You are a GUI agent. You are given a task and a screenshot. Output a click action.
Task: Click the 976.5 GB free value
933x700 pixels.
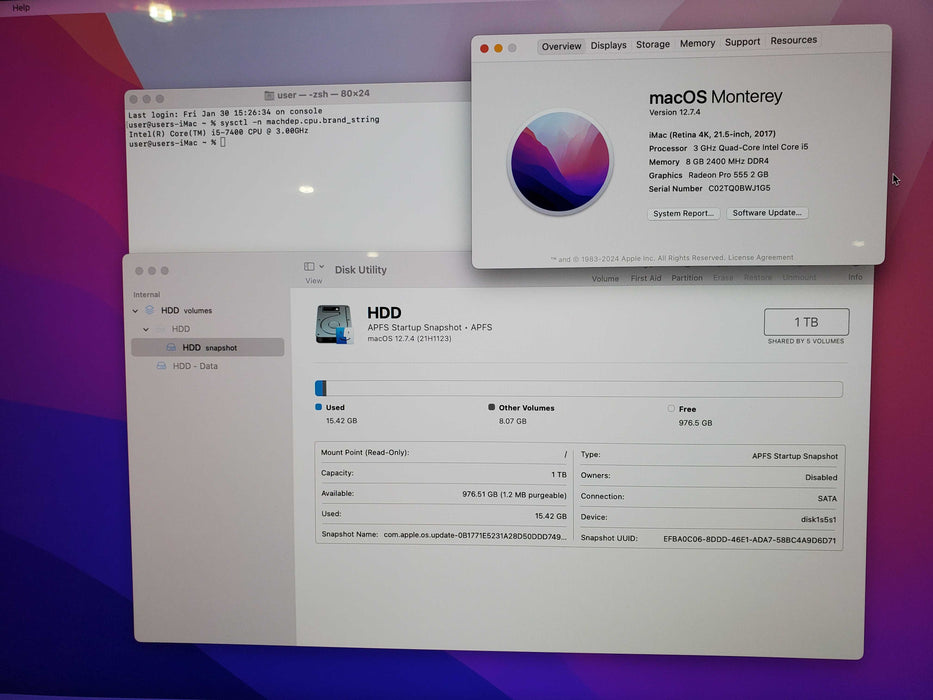pos(696,423)
